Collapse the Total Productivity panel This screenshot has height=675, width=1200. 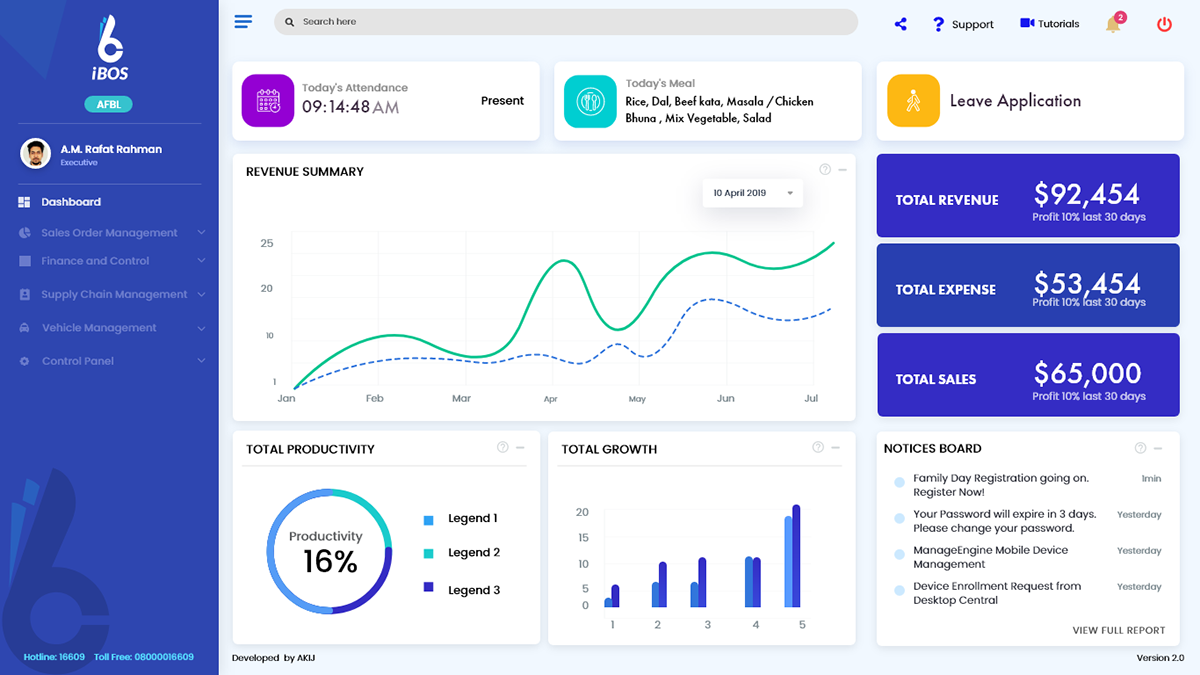(520, 448)
